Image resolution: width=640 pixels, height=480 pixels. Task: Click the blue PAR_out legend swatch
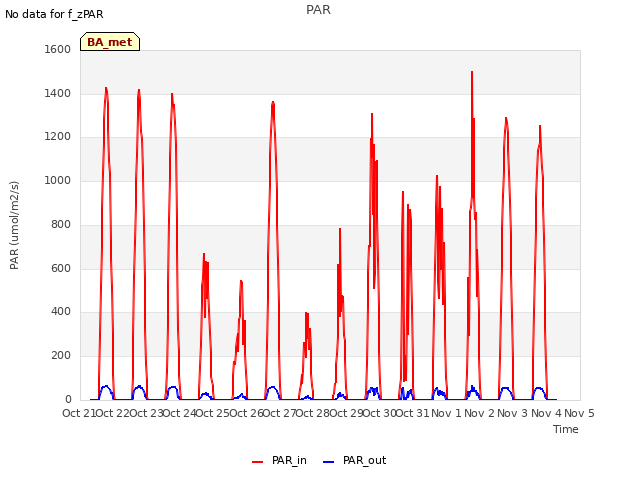click(x=329, y=462)
